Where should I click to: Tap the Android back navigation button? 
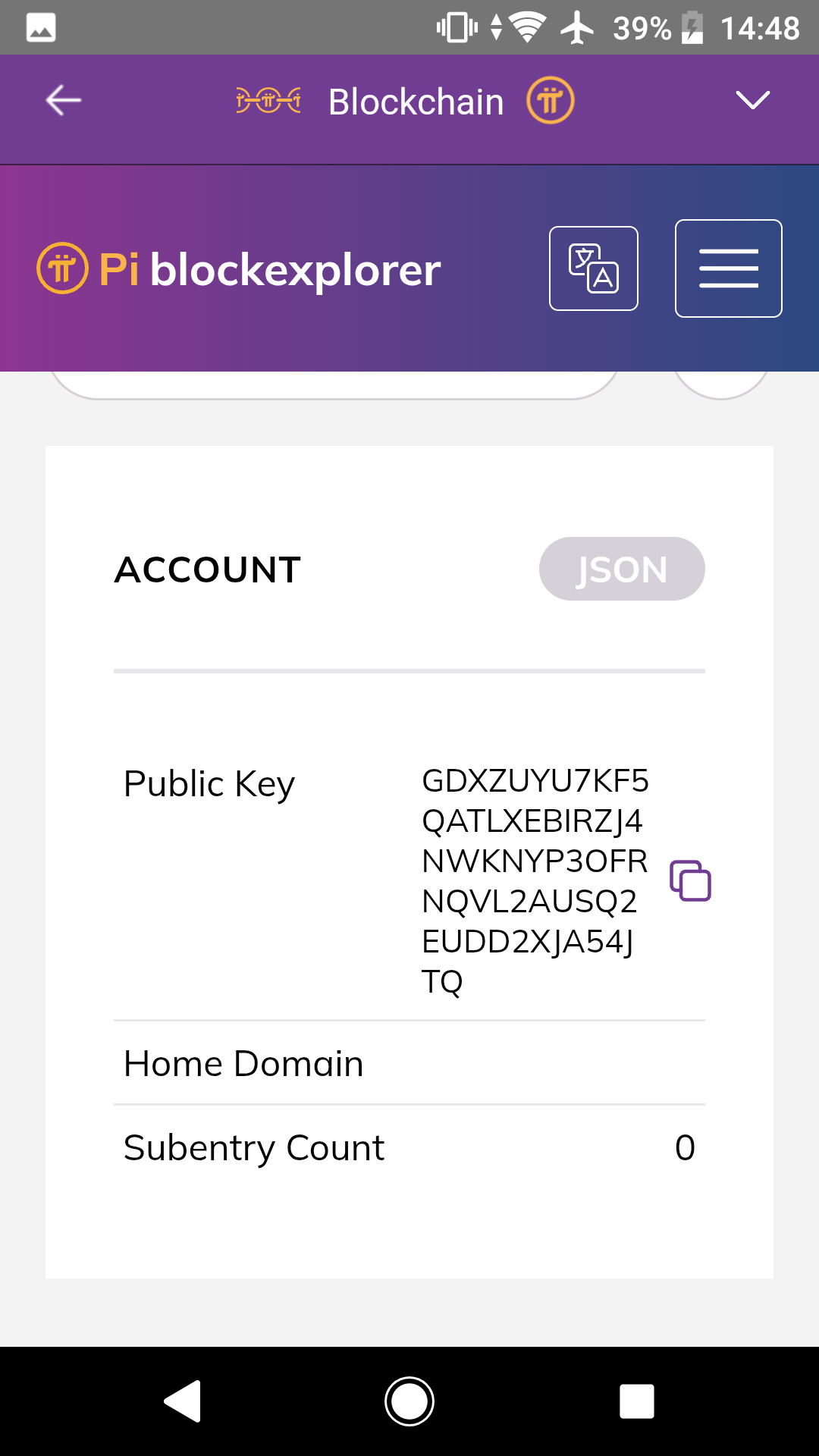pyautogui.click(x=182, y=1401)
